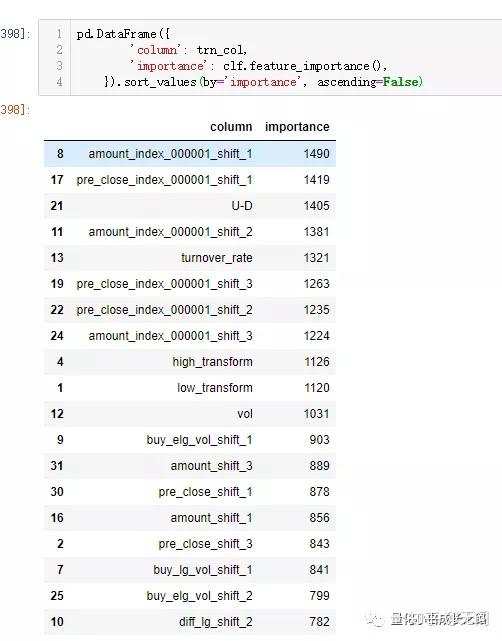Select the low_transform row

[190, 388]
